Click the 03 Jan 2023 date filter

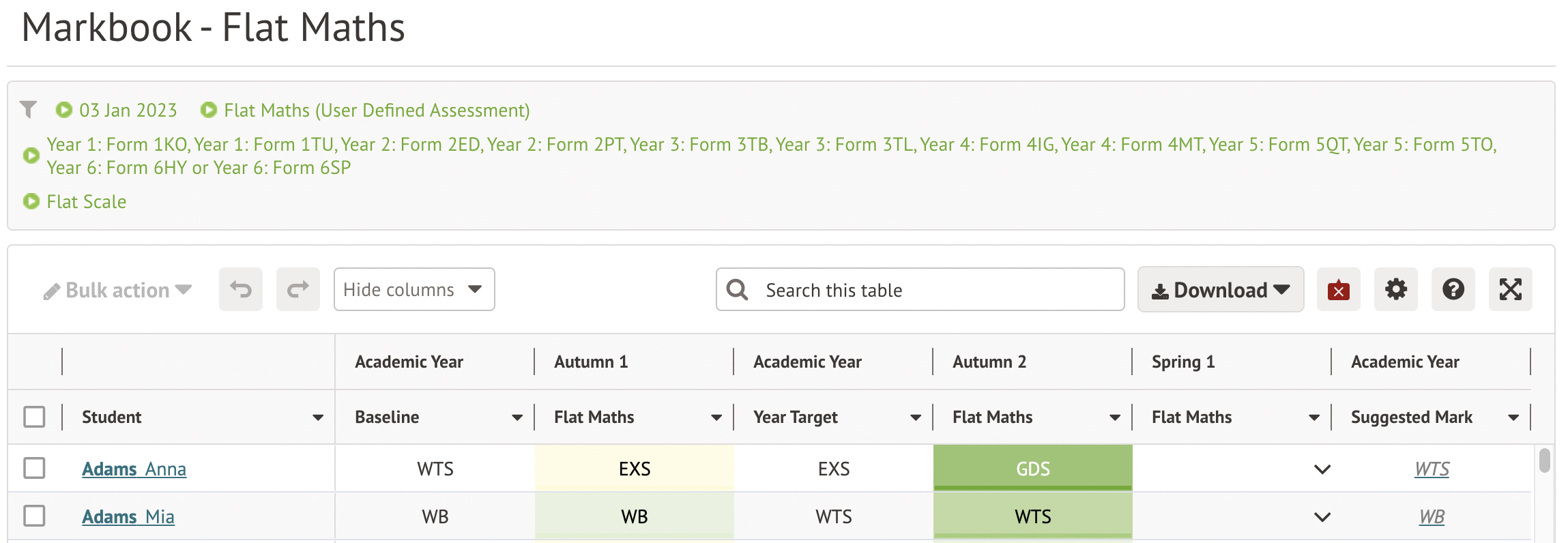tap(128, 111)
